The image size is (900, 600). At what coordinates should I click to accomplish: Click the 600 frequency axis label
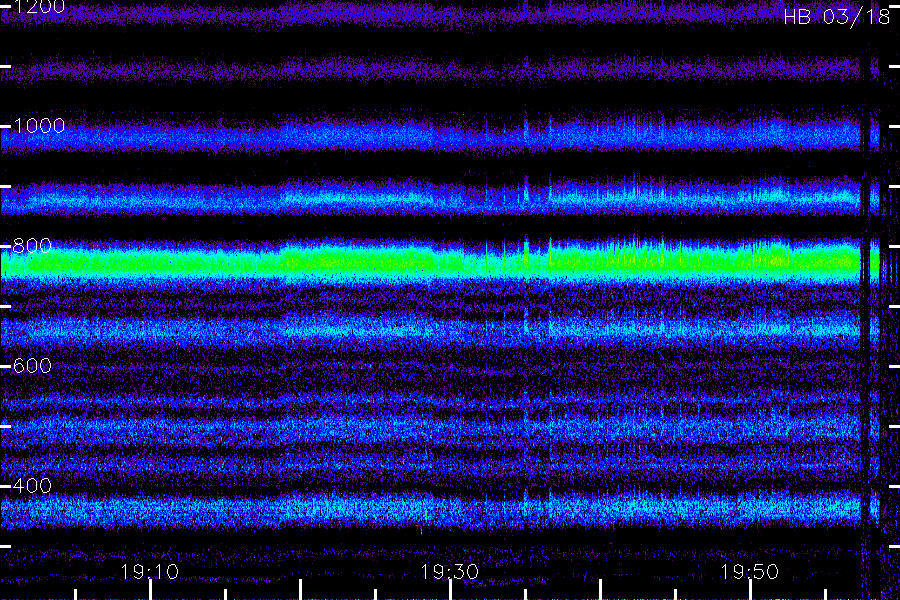(x=32, y=366)
